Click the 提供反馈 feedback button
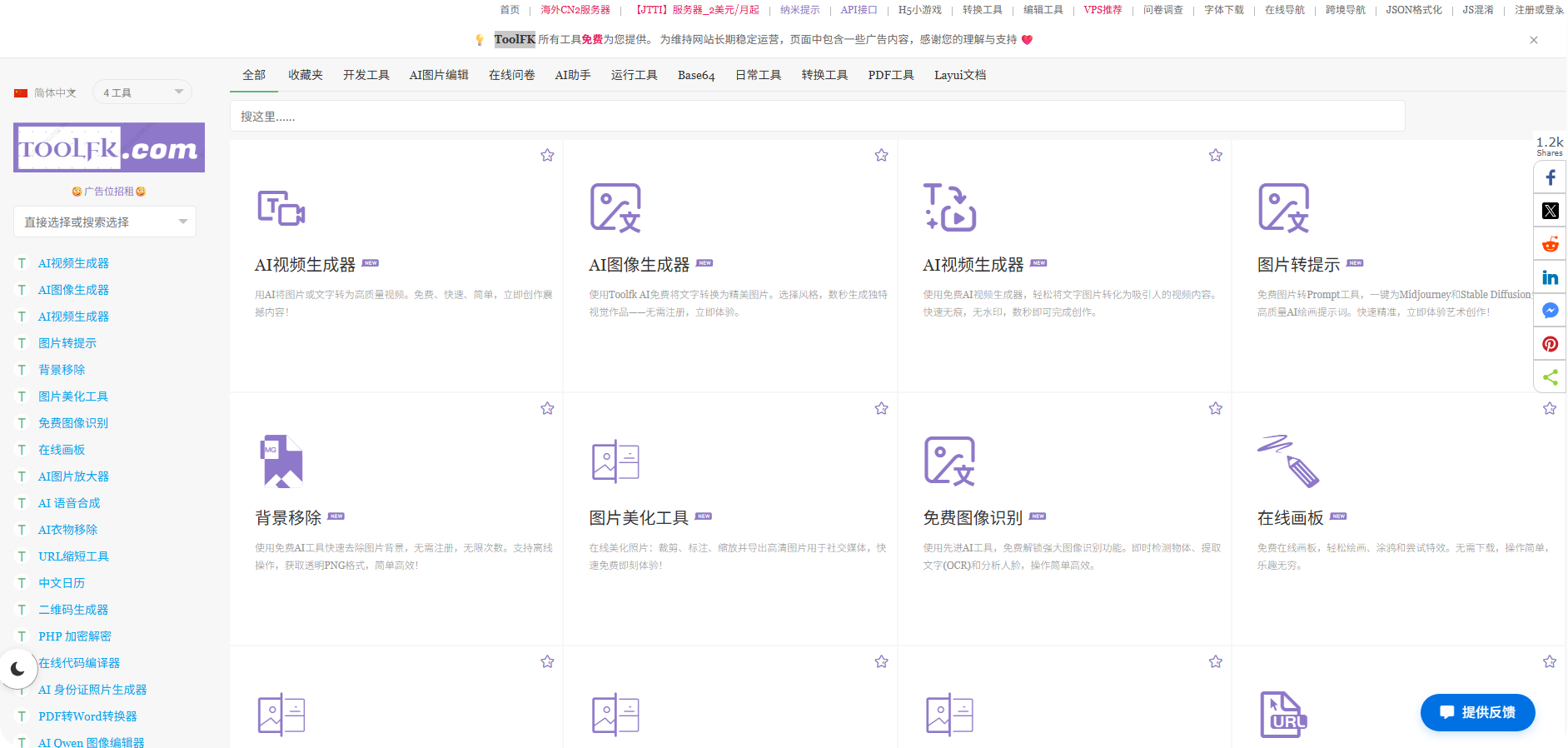Image resolution: width=1568 pixels, height=748 pixels. 1478,712
